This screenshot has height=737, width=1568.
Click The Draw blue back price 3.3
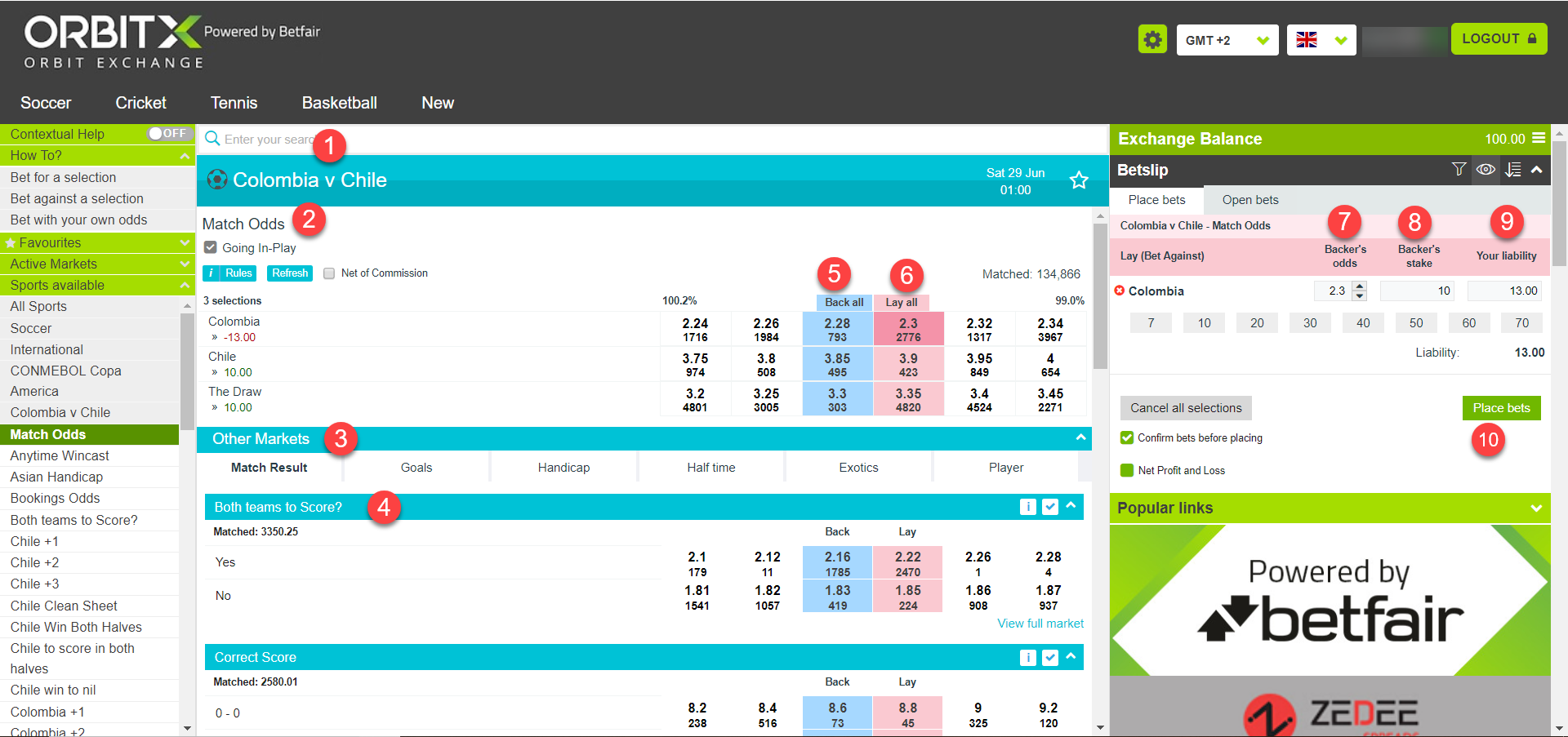coord(837,399)
